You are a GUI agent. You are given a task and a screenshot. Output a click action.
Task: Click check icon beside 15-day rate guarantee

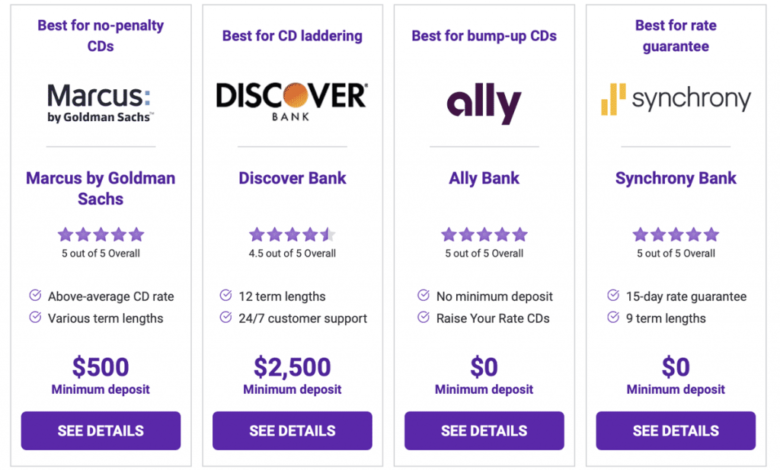coord(613,295)
